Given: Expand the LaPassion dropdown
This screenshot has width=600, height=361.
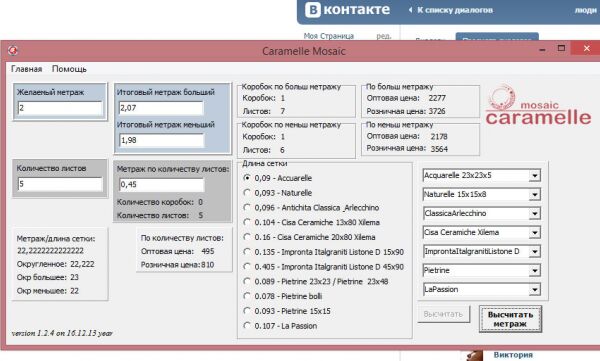Looking at the screenshot, I should (535, 289).
